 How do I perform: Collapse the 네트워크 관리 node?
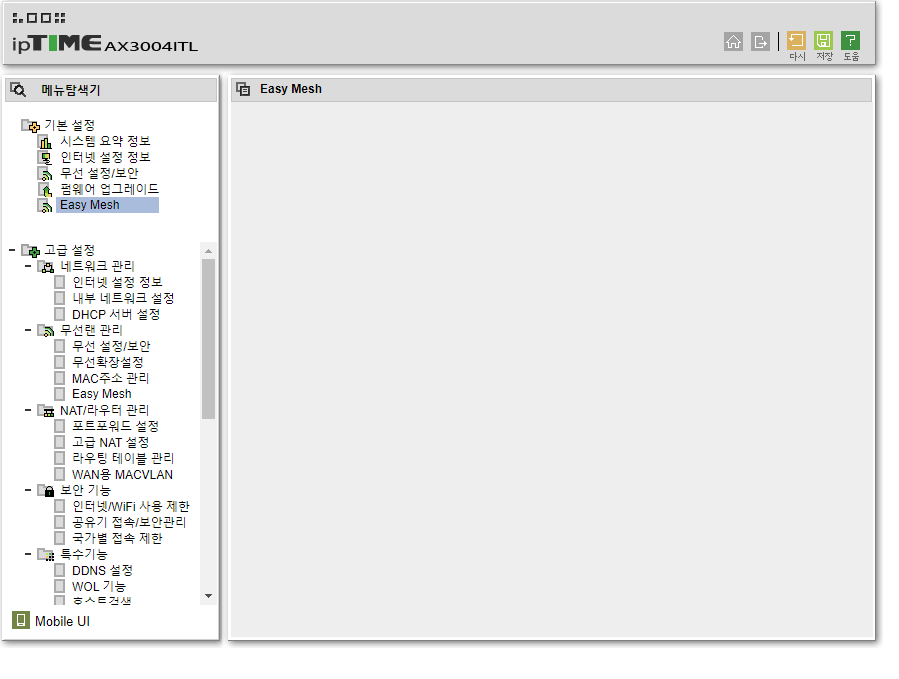28,266
